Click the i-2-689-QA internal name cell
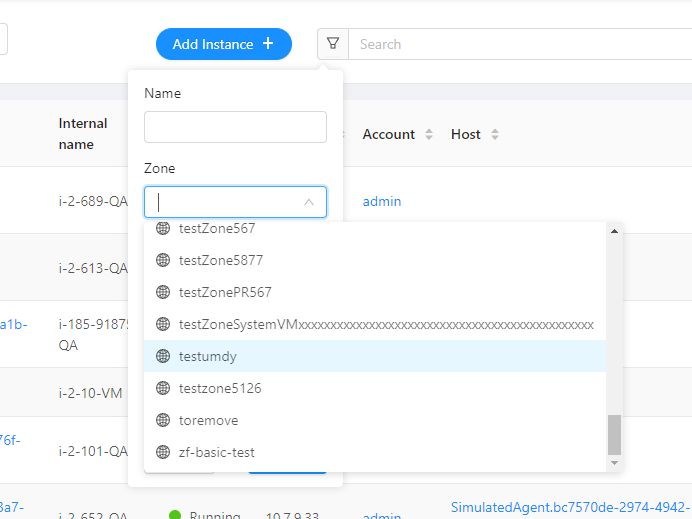This screenshot has width=692, height=519. pyautogui.click(x=93, y=201)
